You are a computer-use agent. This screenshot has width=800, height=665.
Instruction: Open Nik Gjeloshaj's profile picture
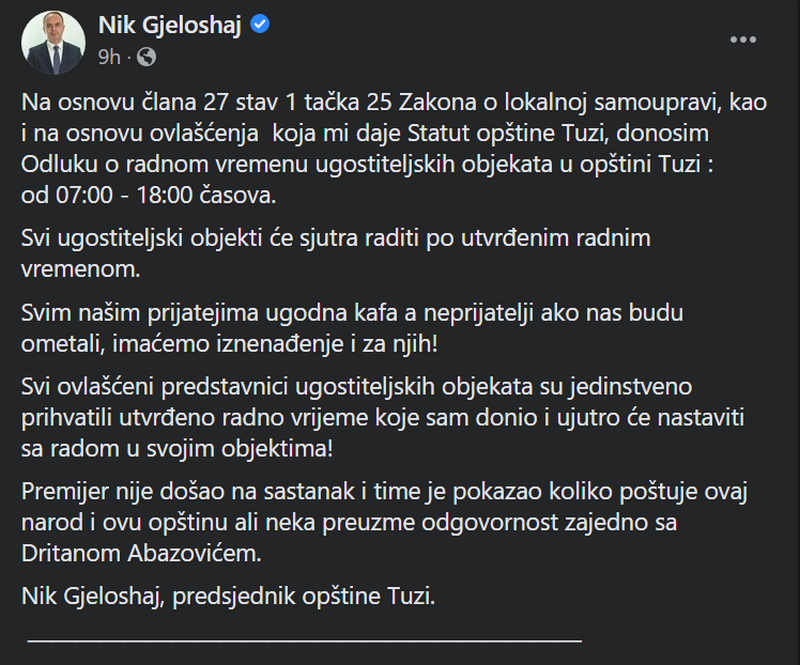tap(53, 42)
